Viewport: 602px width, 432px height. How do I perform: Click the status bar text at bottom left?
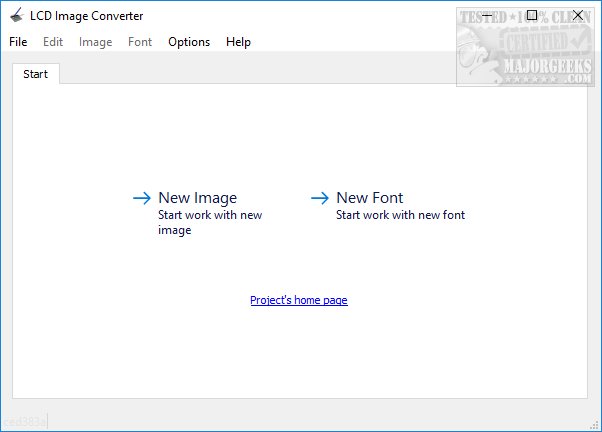24,422
